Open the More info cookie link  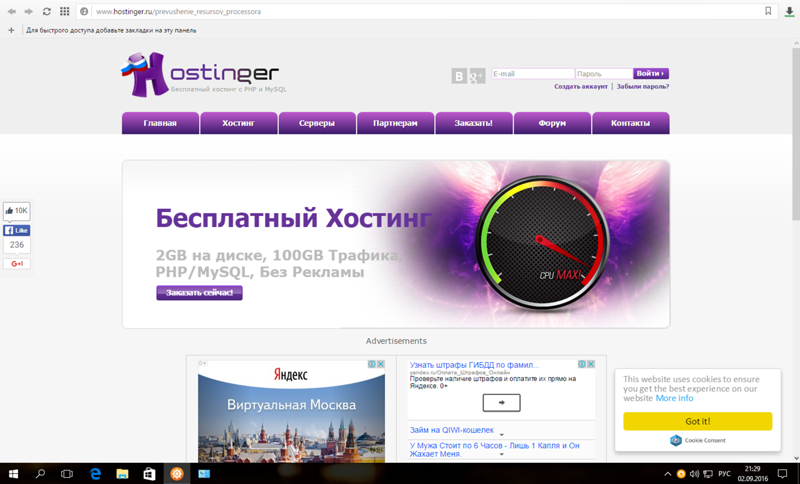[x=674, y=398]
